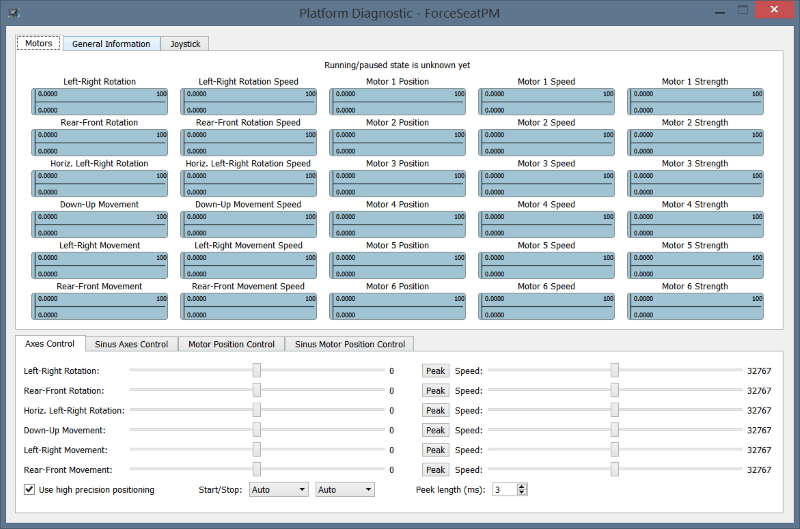Increase Peek length with up stepper arrow
The width and height of the screenshot is (800, 529).
(x=521, y=487)
